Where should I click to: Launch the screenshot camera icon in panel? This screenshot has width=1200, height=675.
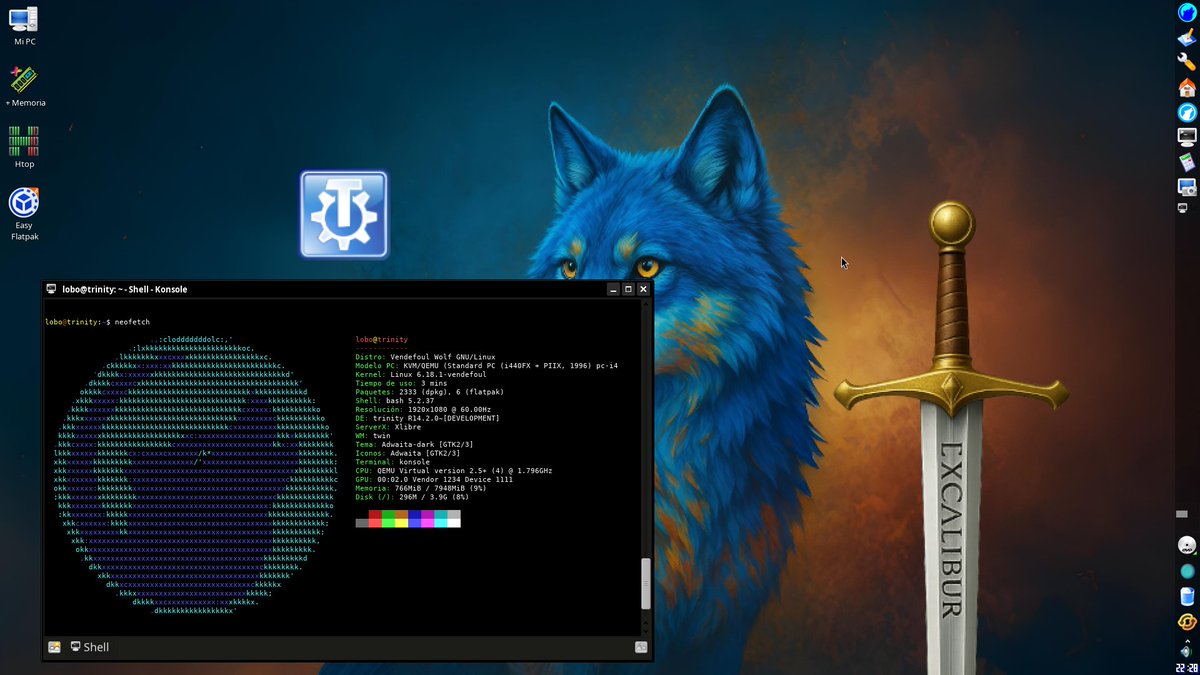pyautogui.click(x=1187, y=187)
